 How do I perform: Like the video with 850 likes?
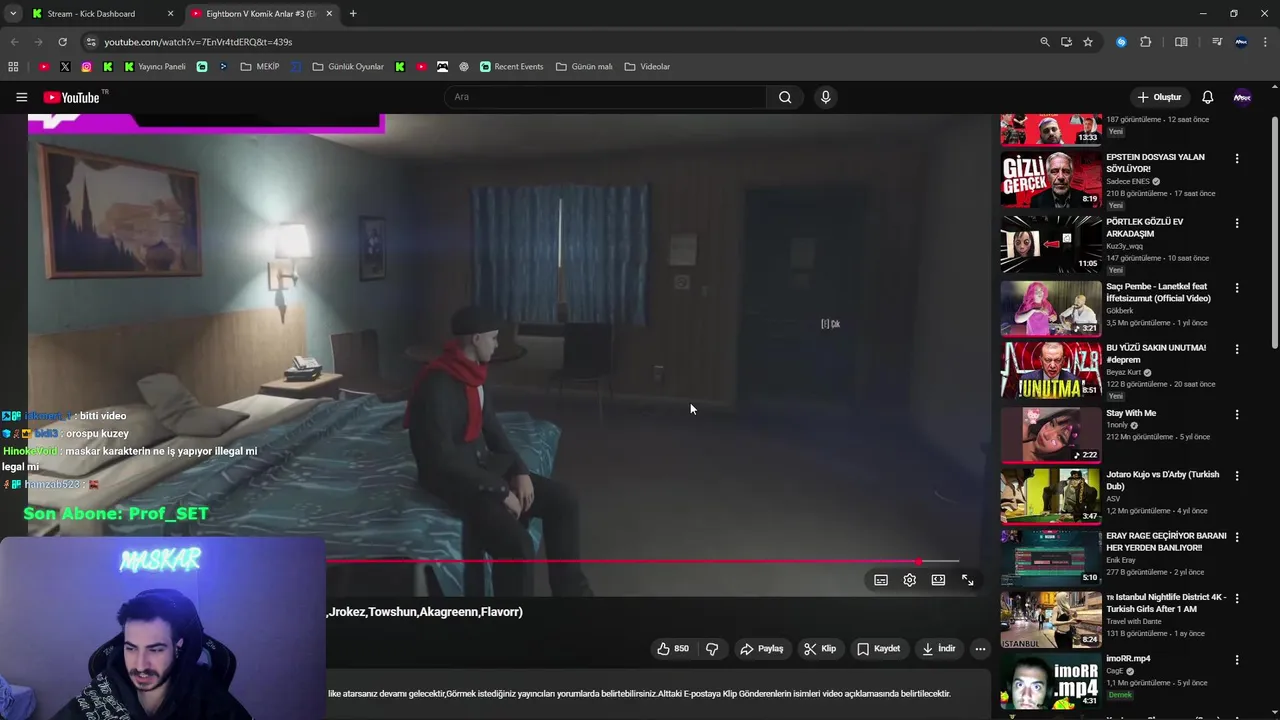pyautogui.click(x=672, y=649)
